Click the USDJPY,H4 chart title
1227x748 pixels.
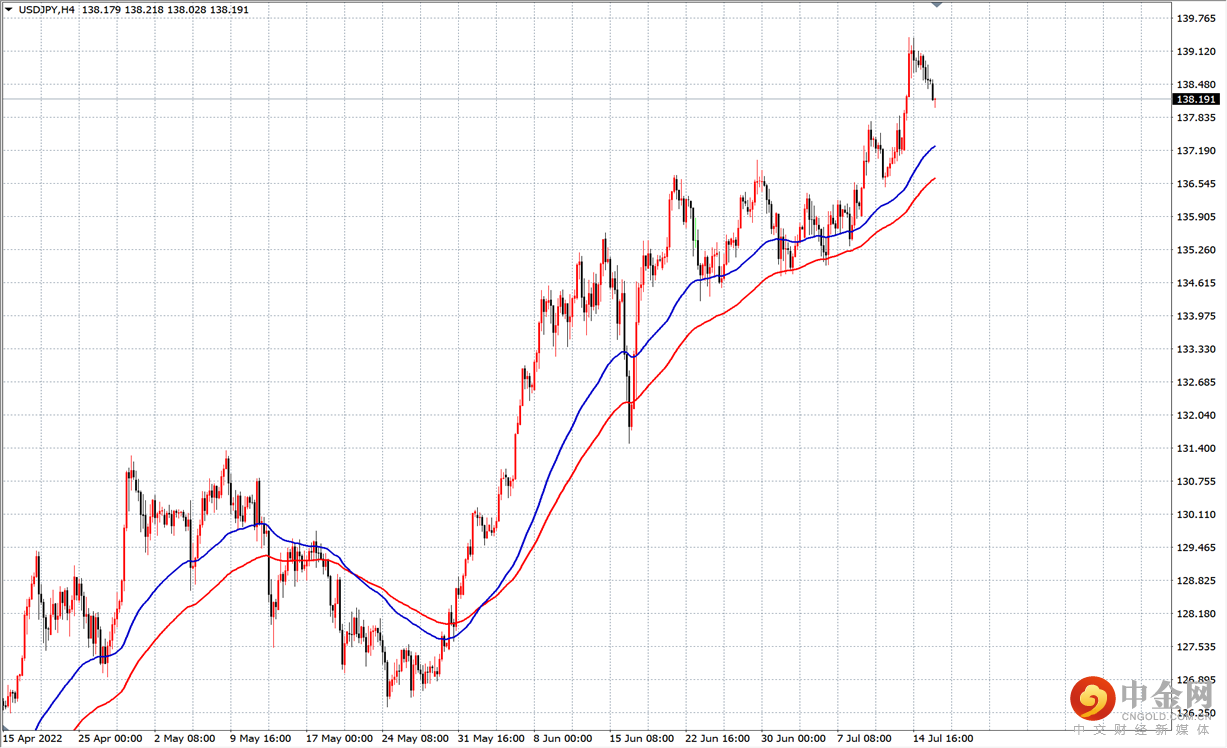[45, 9]
